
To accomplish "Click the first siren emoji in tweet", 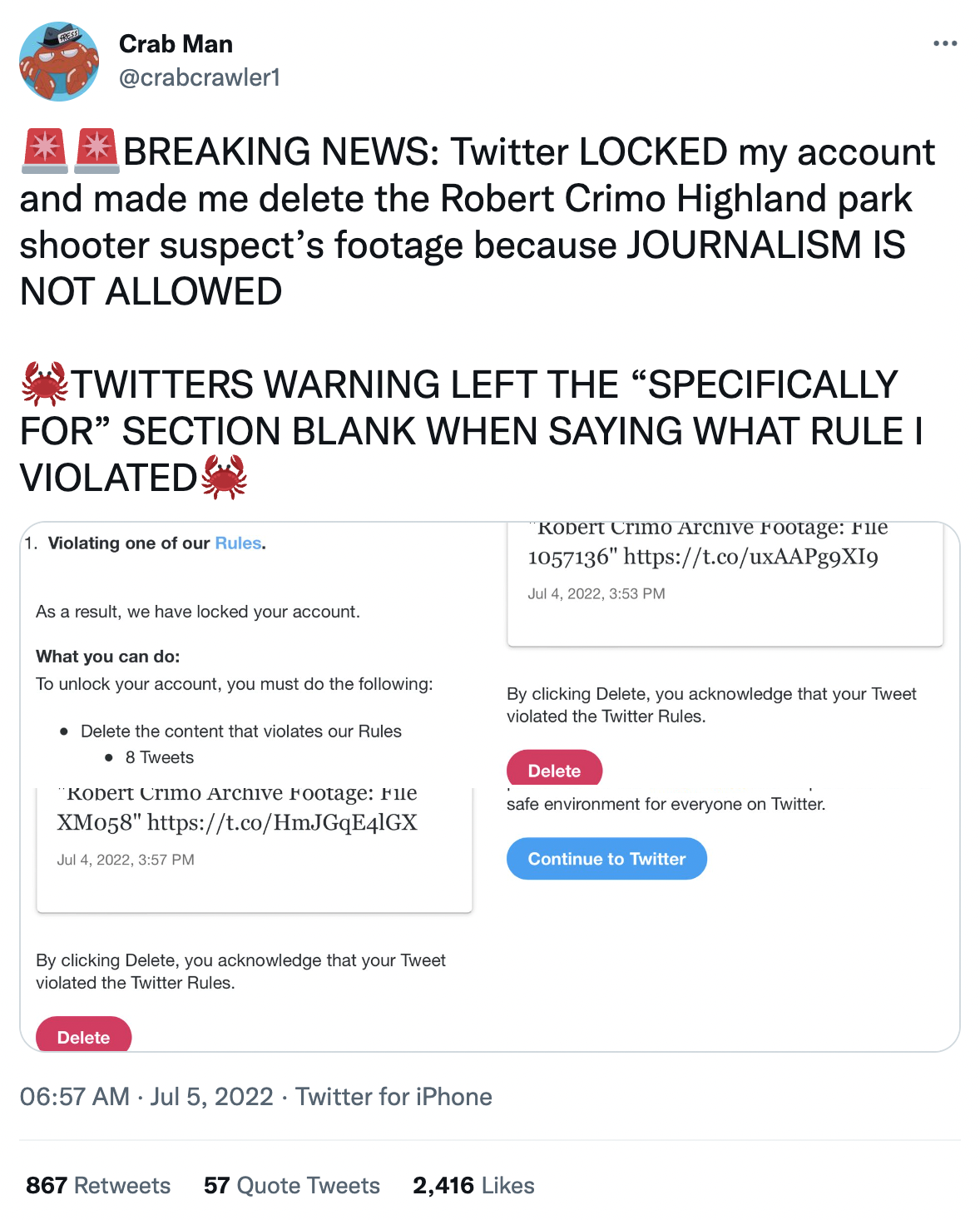I will (x=44, y=151).
